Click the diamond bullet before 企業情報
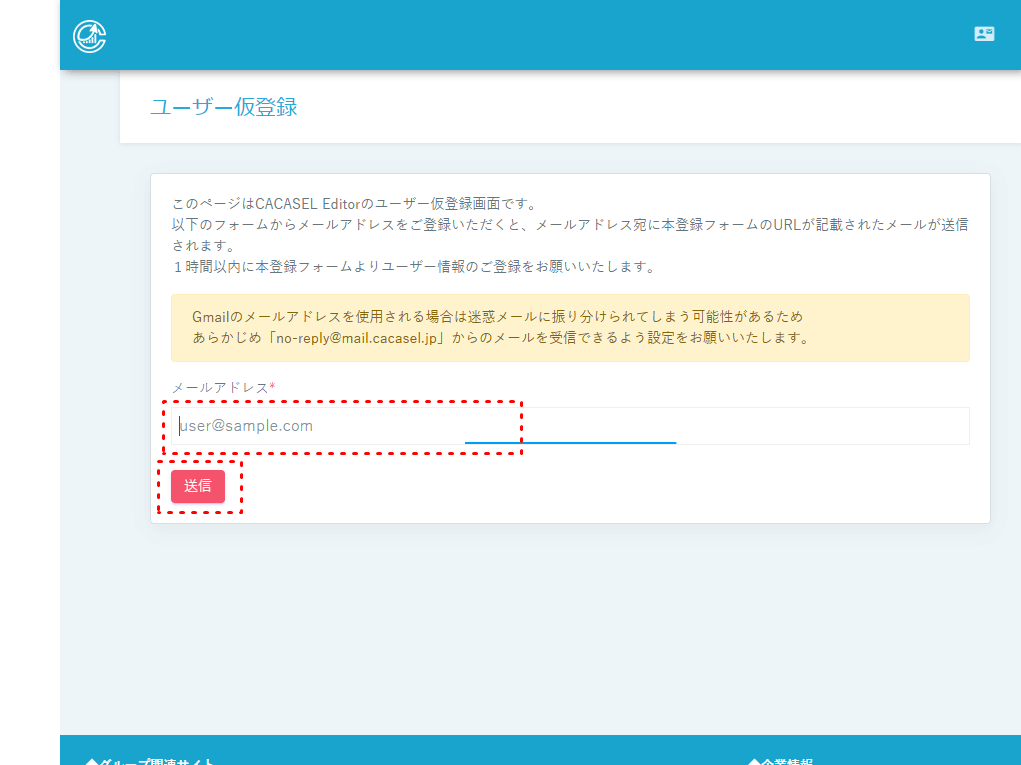The width and height of the screenshot is (1021, 765). click(754, 762)
